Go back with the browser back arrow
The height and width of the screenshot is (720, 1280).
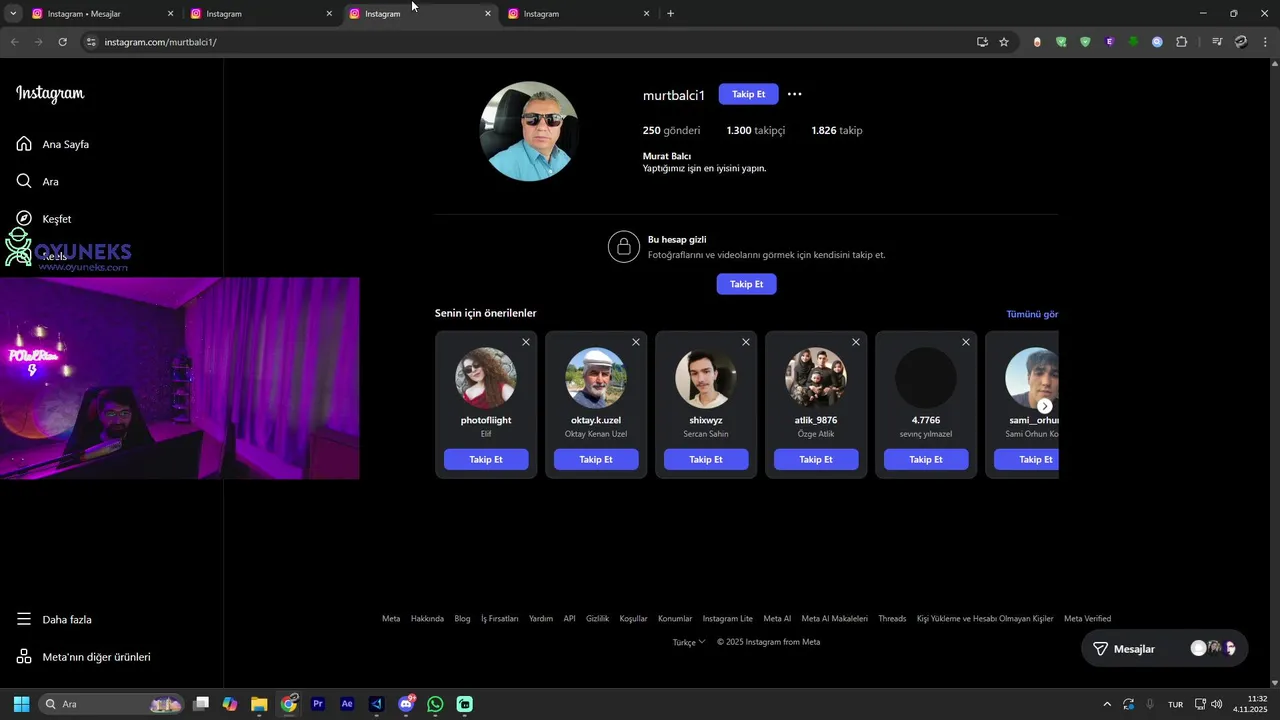tap(14, 42)
